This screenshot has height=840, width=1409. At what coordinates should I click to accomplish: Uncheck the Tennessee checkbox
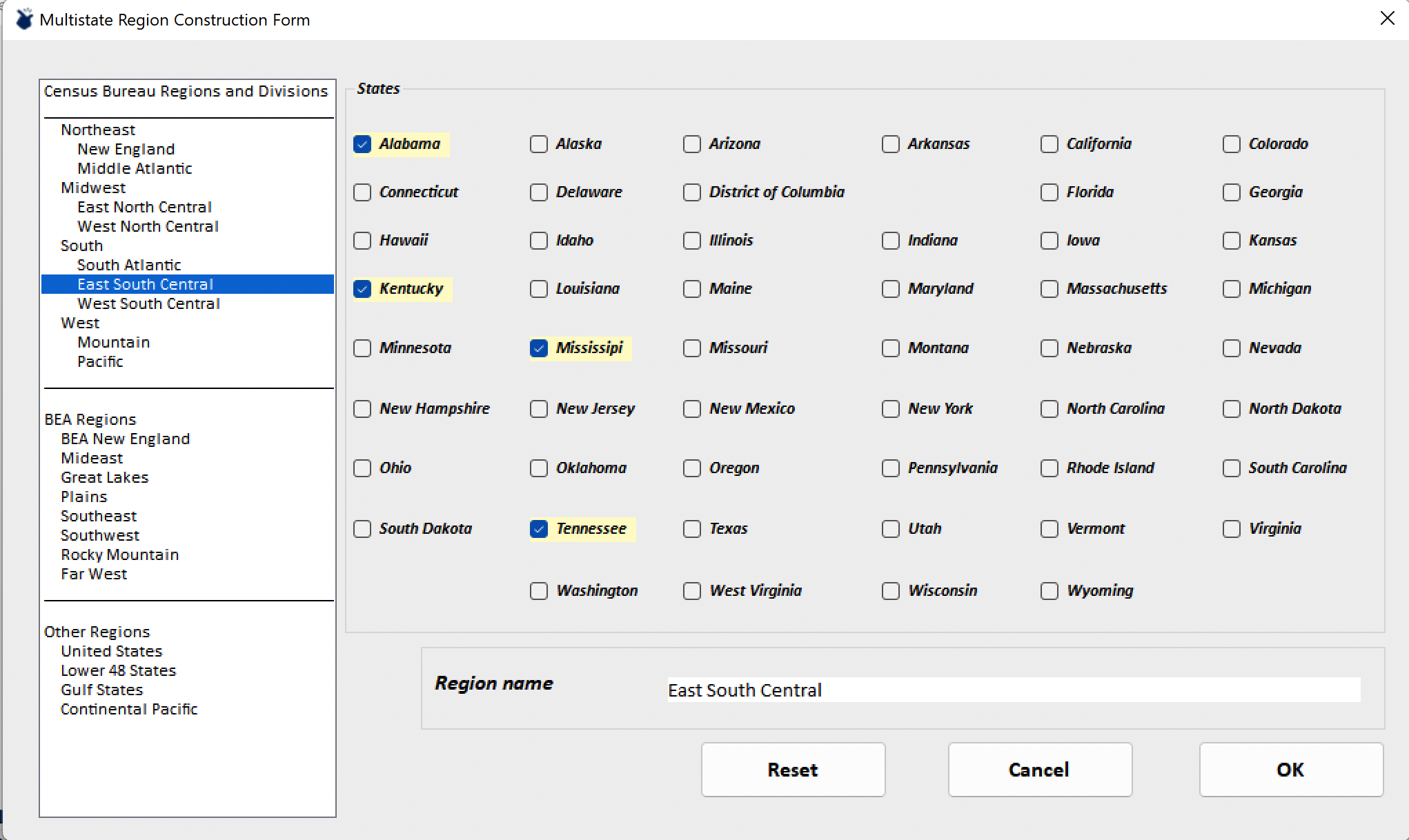539,529
